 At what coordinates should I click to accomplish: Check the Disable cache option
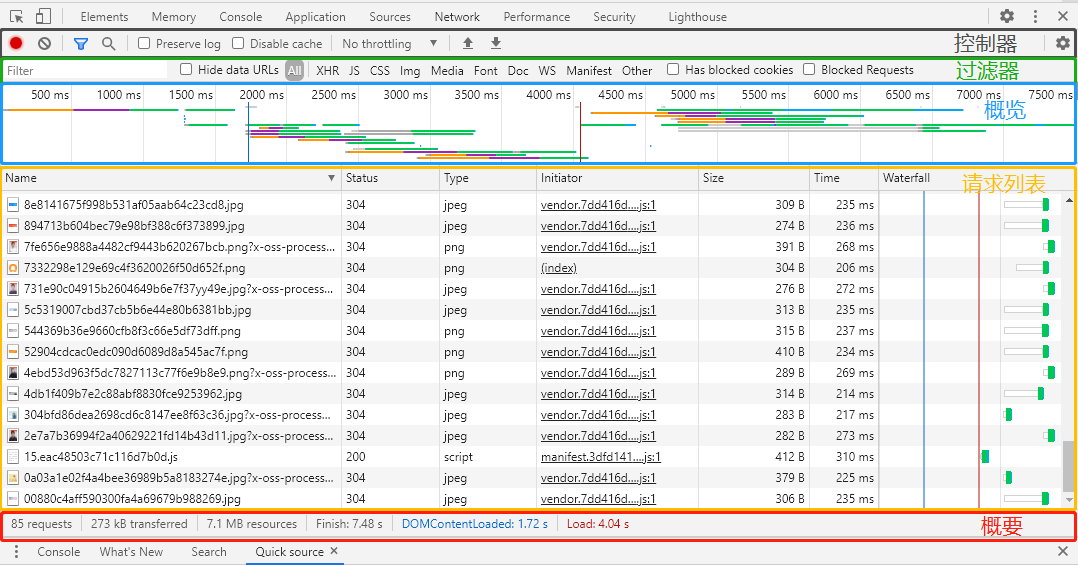239,44
